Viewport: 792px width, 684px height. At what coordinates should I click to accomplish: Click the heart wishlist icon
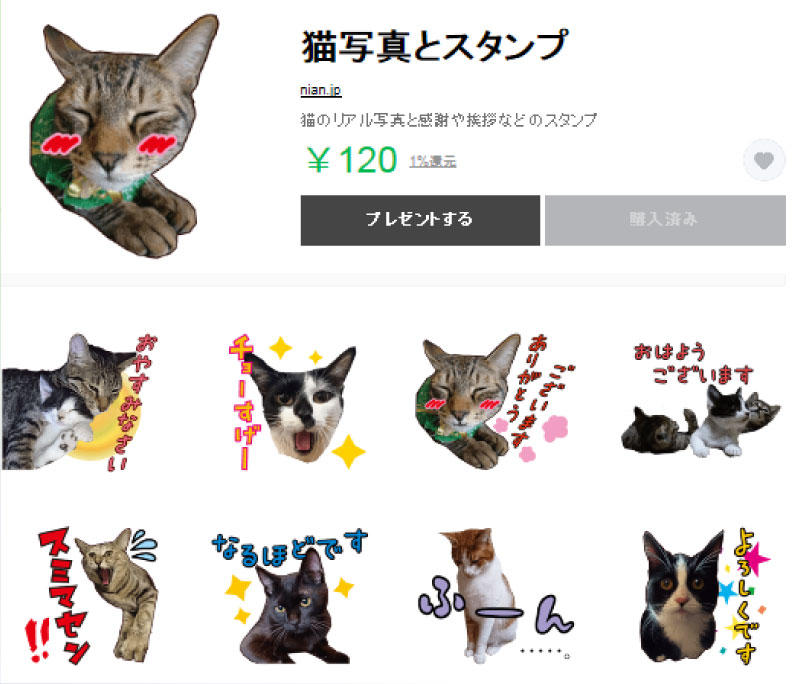tap(764, 161)
